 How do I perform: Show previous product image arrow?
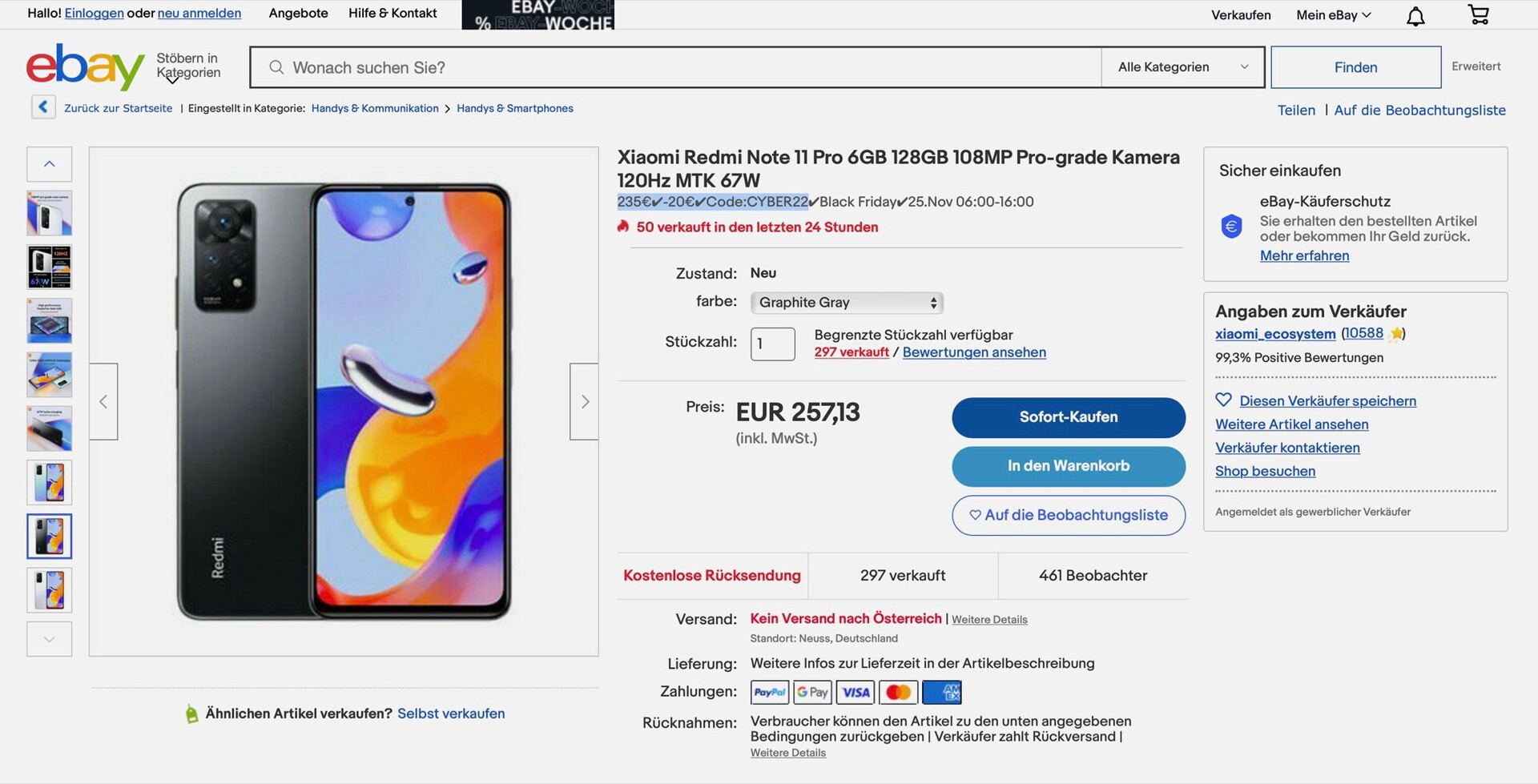tap(103, 401)
